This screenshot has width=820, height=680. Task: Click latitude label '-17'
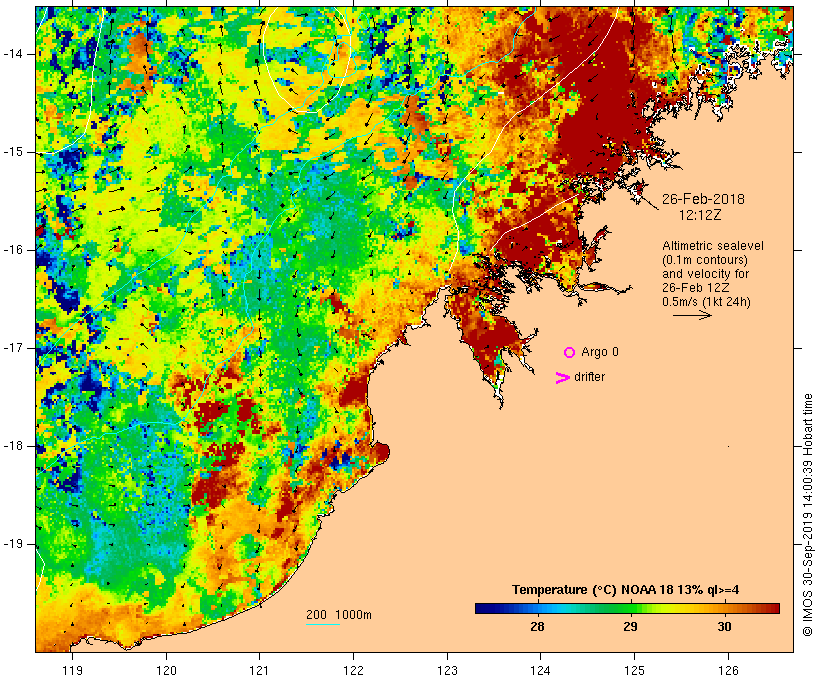[x=13, y=348]
